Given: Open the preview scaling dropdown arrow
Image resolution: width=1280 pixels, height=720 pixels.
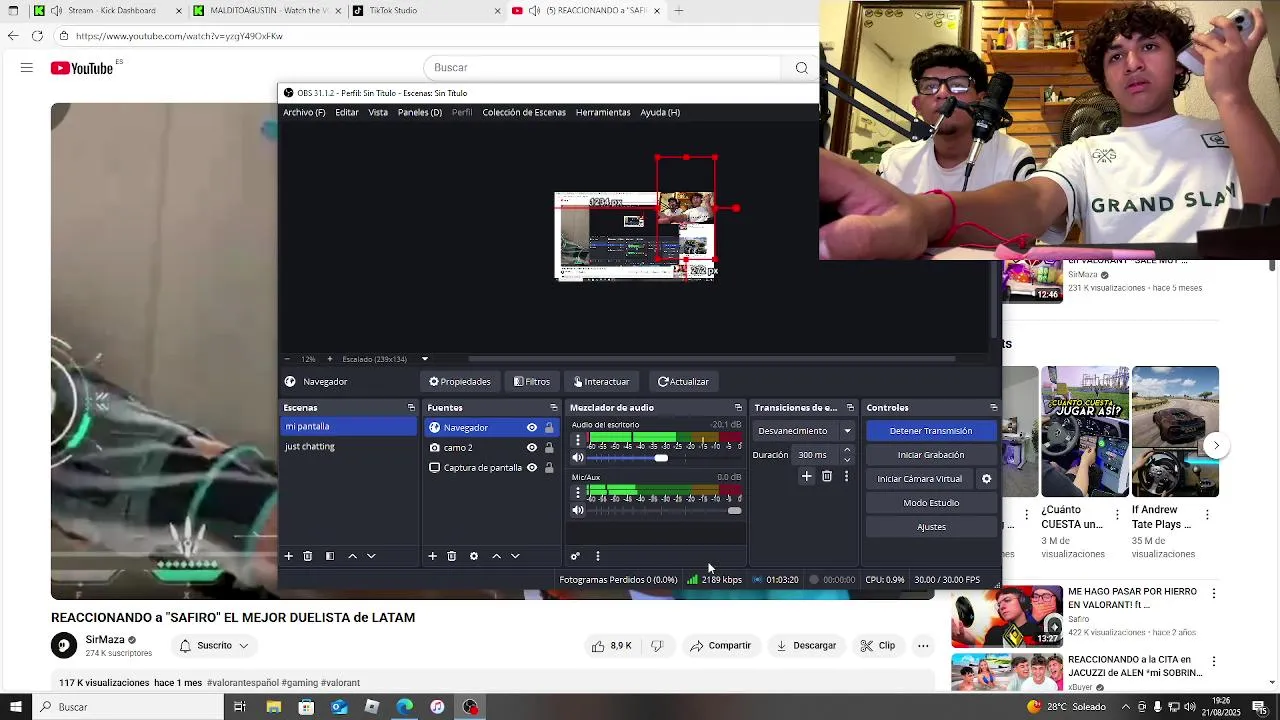Looking at the screenshot, I should point(425,359).
